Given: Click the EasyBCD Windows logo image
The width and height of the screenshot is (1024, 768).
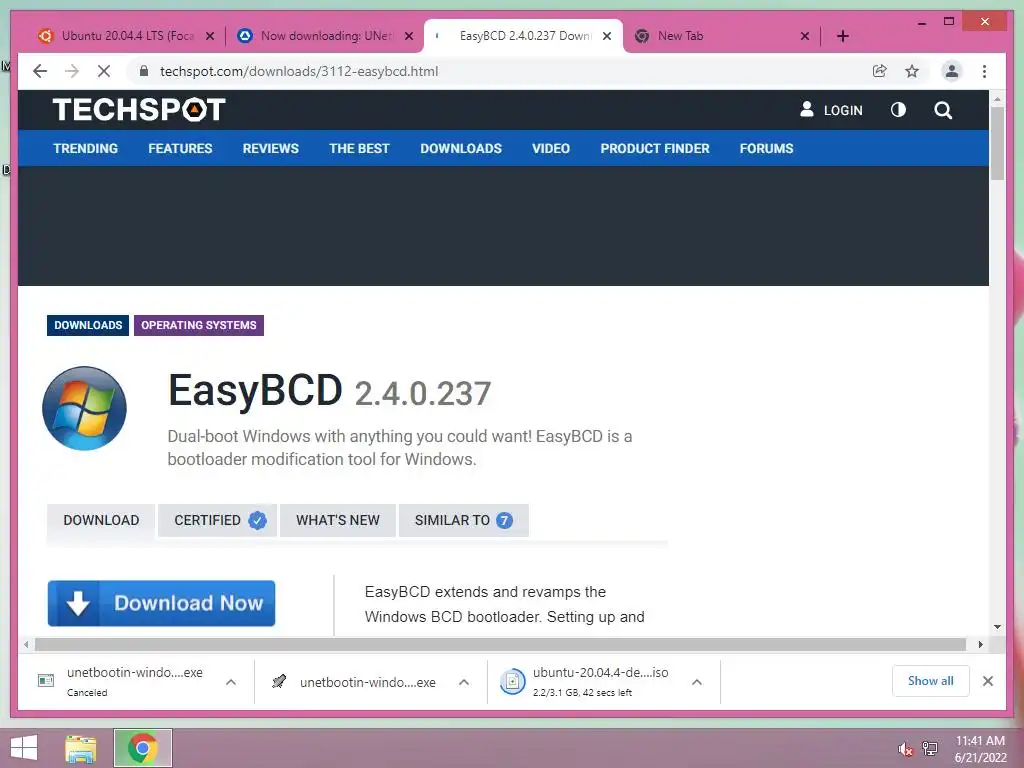Looking at the screenshot, I should tap(84, 408).
